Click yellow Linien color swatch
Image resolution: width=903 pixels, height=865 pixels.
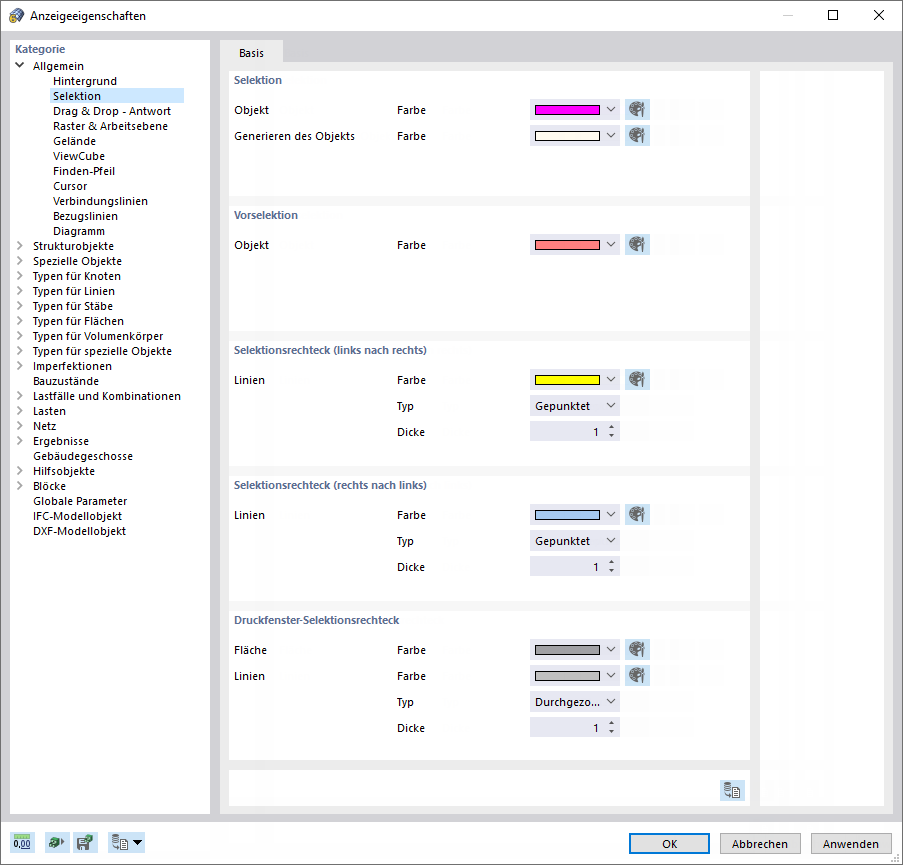tap(567, 380)
